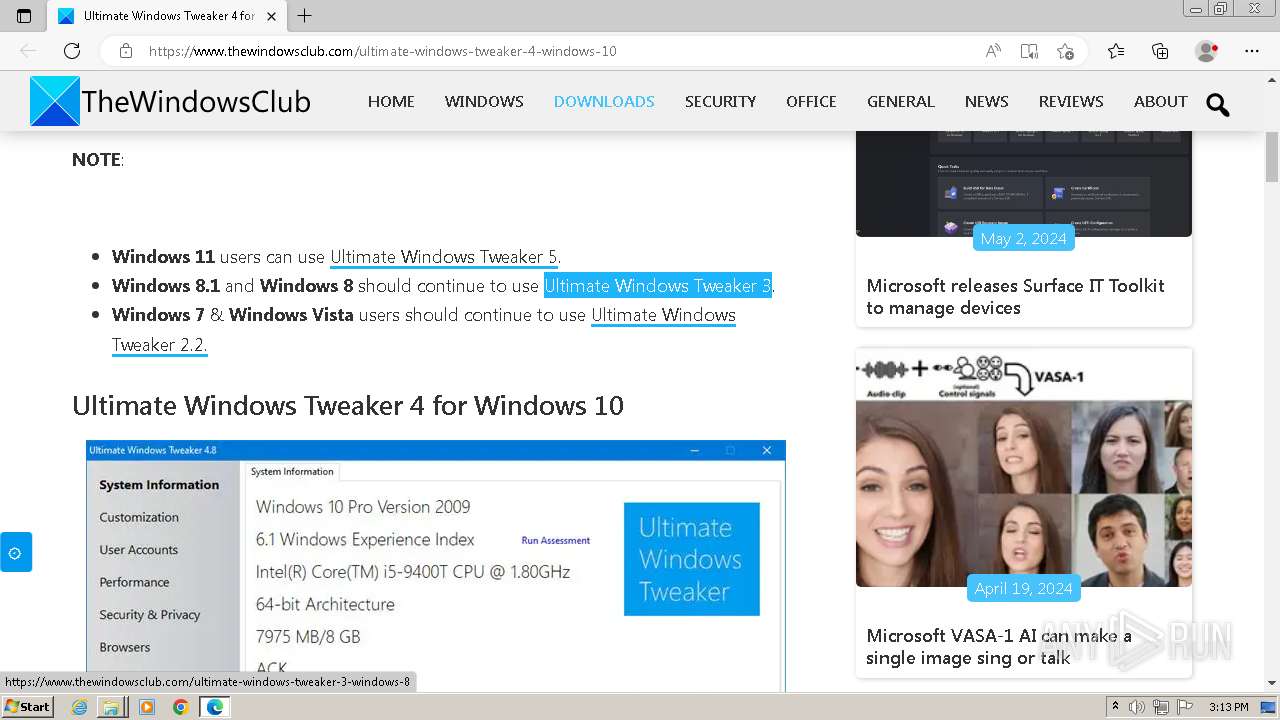1280x720 pixels.
Task: Click the browser profile avatar
Action: pos(1207,51)
